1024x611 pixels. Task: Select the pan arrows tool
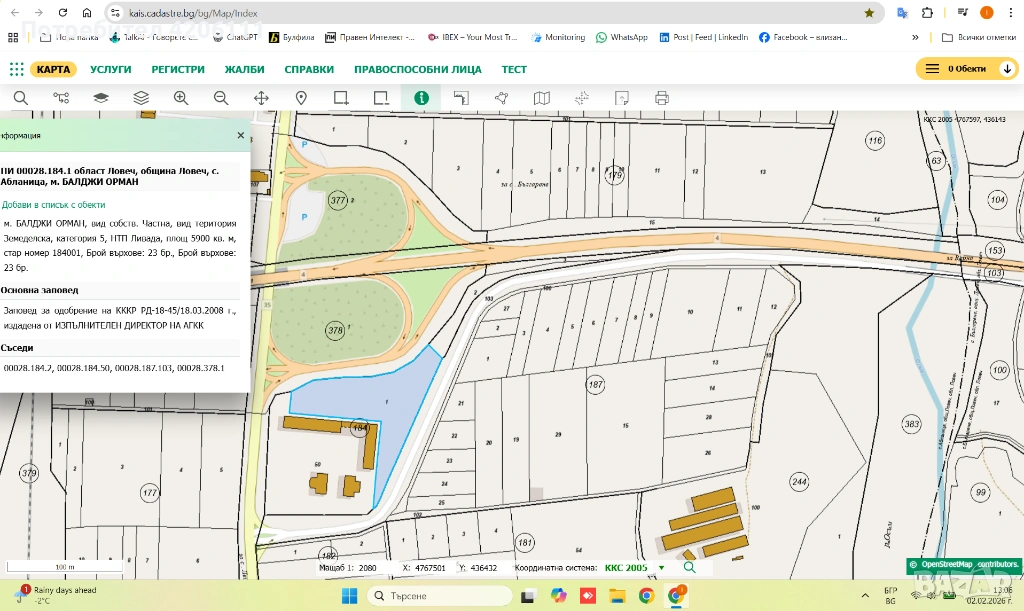[x=261, y=98]
